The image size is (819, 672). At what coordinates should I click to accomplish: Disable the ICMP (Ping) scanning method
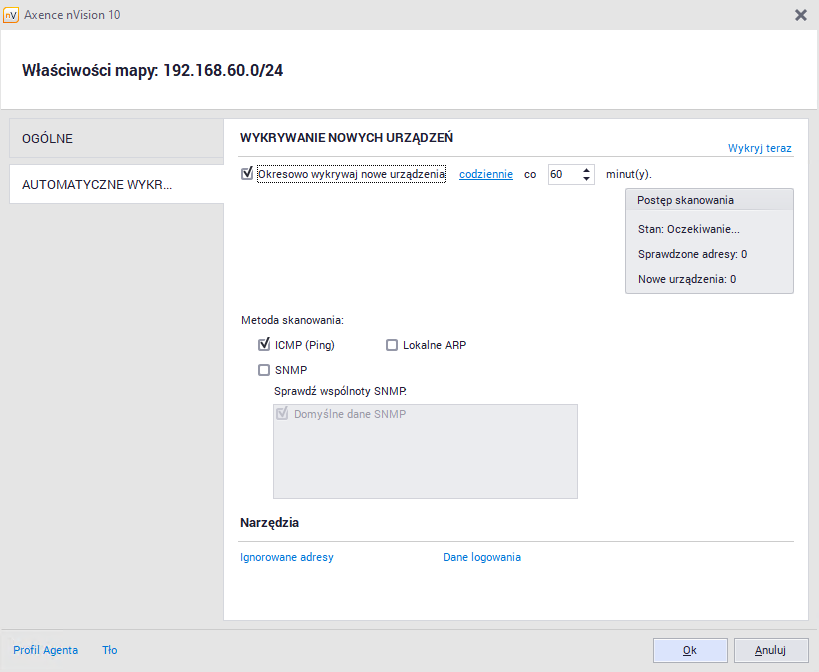[264, 345]
